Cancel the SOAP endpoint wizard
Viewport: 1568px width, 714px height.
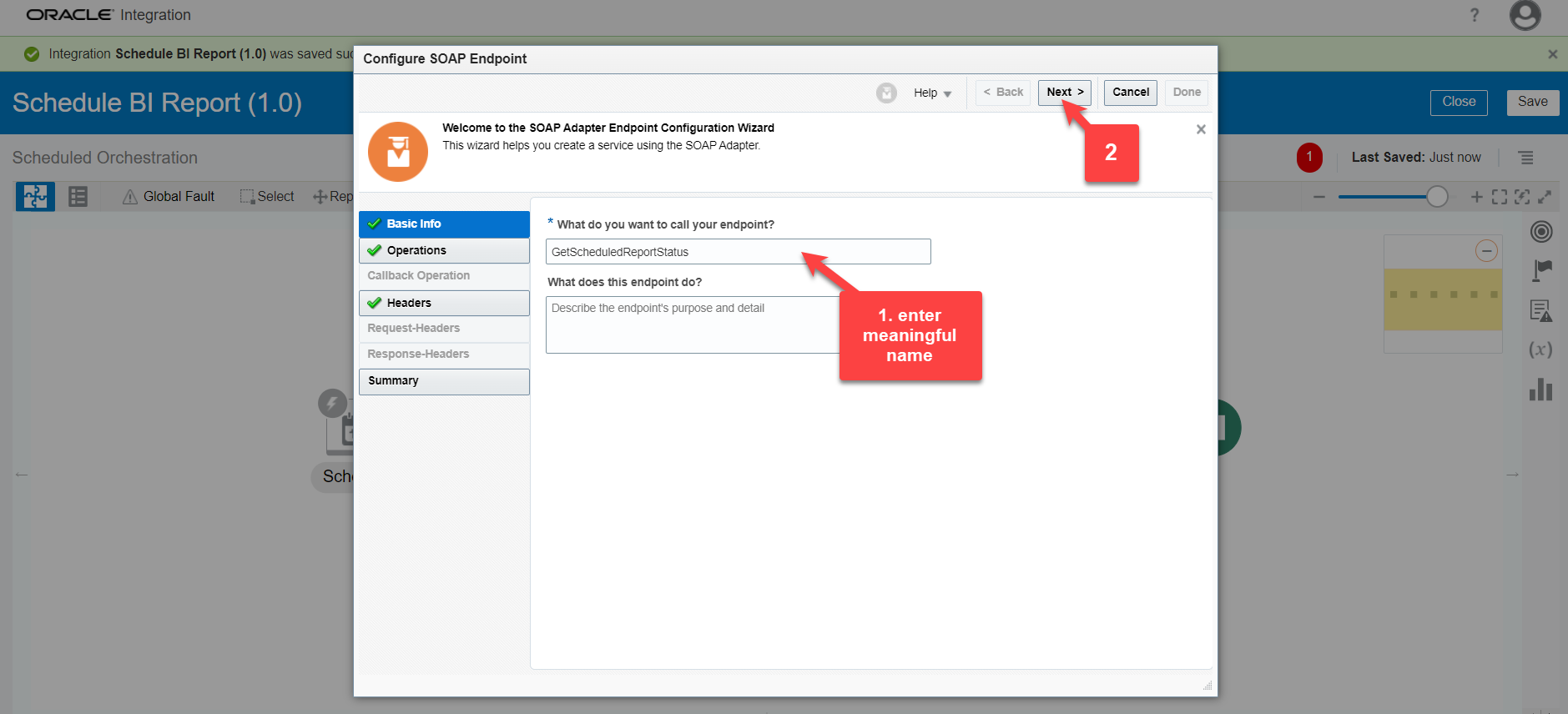[x=1130, y=93]
